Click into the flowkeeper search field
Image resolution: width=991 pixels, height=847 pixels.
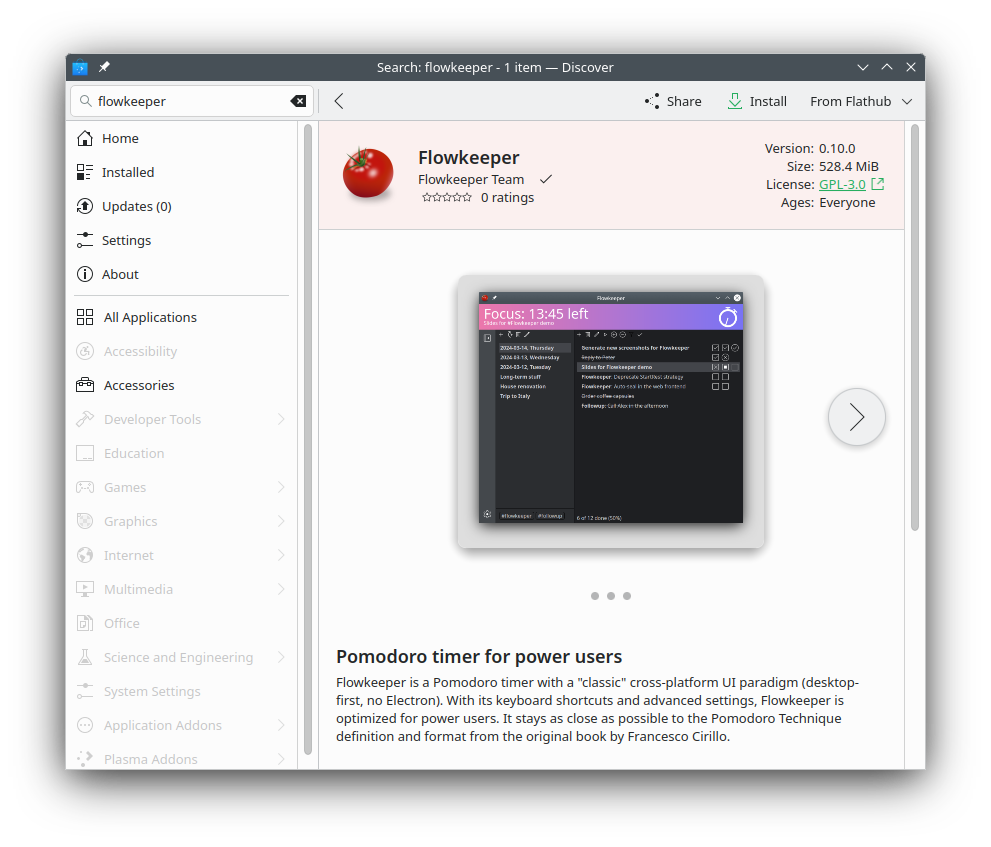click(192, 101)
